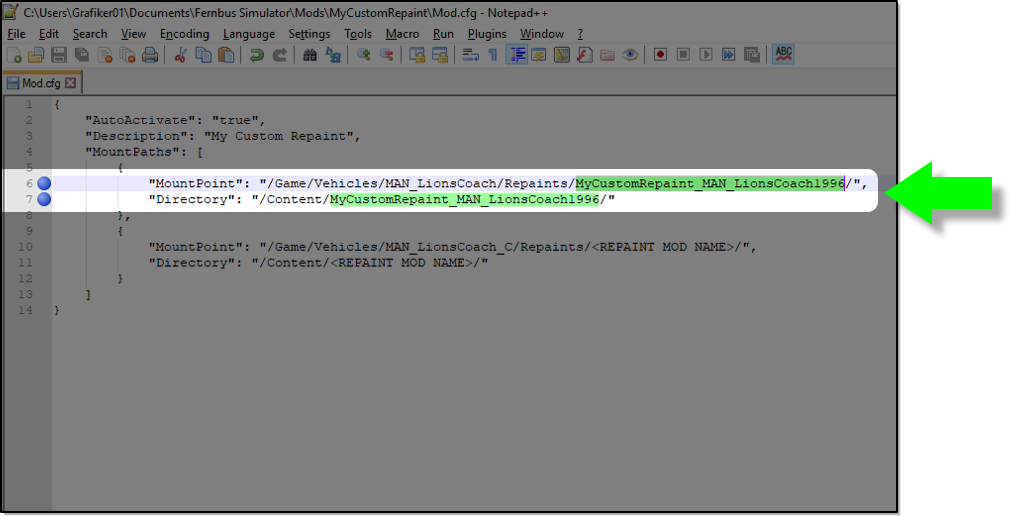Toggle the ABC spell check button
The width and height of the screenshot is (1010, 516).
coord(783,54)
